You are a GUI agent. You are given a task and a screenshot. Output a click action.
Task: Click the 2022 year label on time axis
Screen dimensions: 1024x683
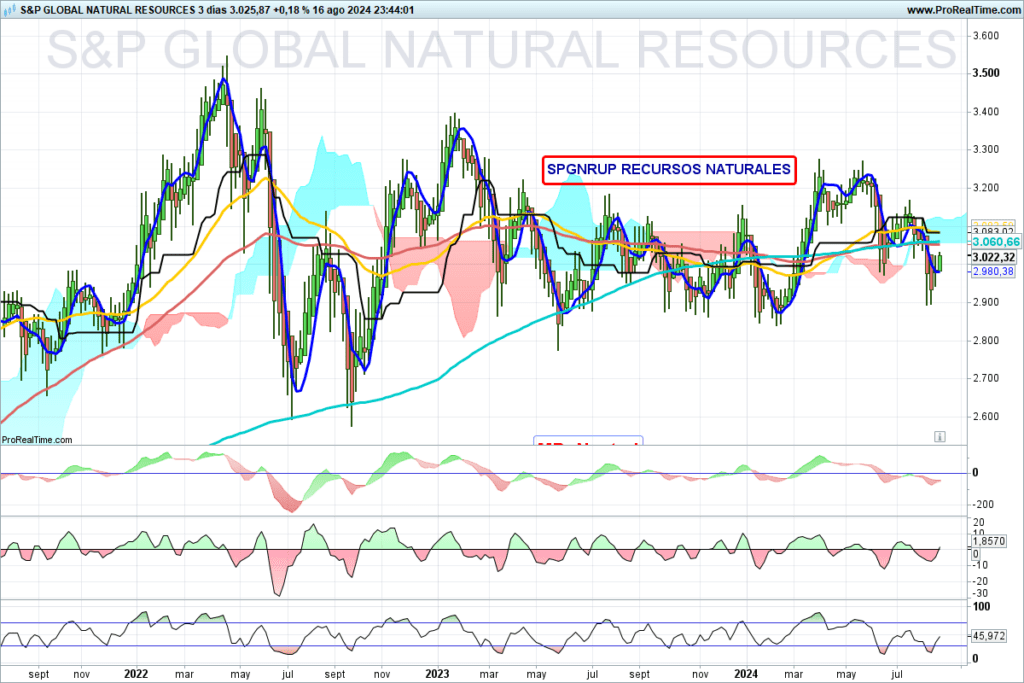[x=136, y=673]
